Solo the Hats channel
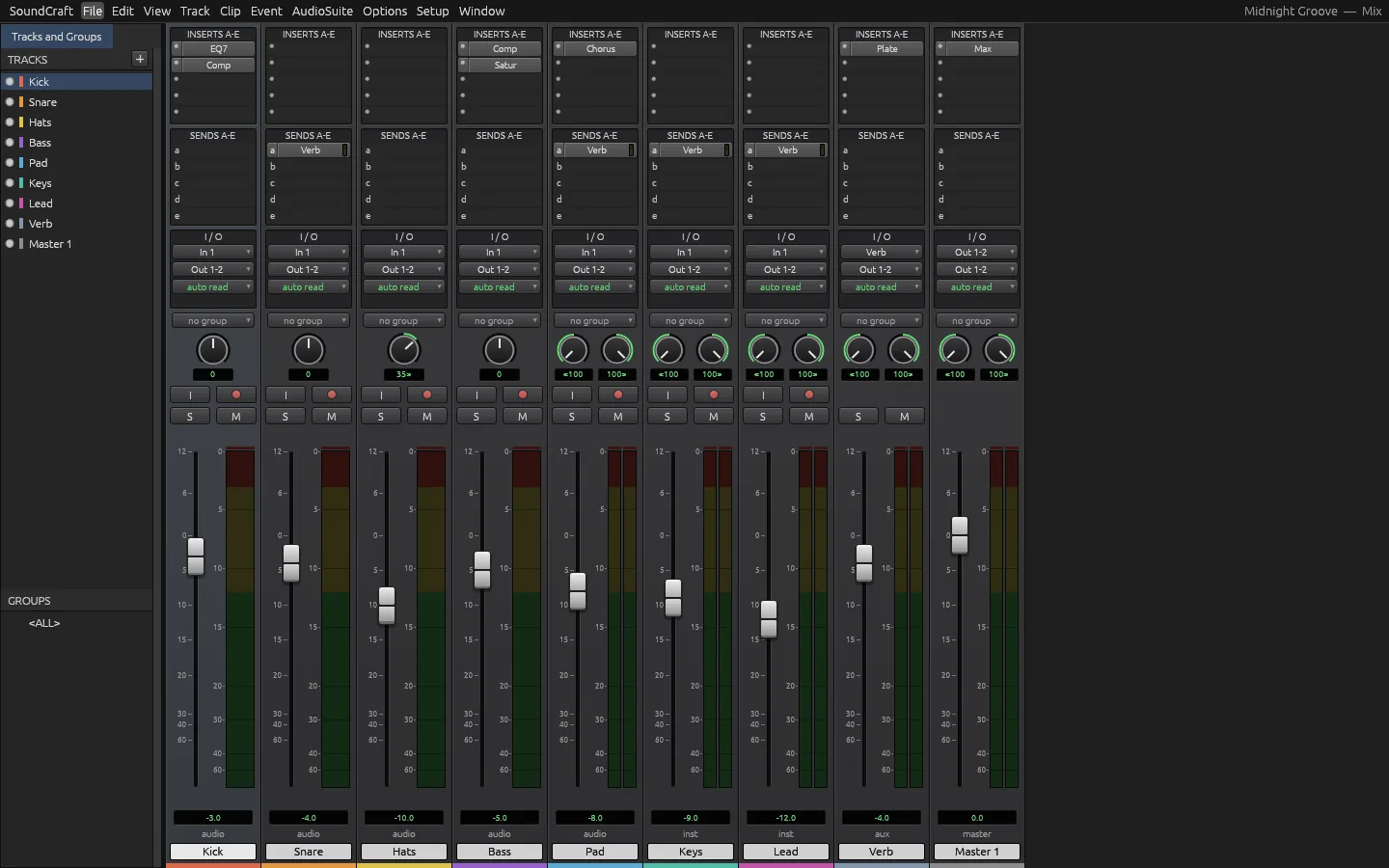The image size is (1389, 868). tap(381, 417)
